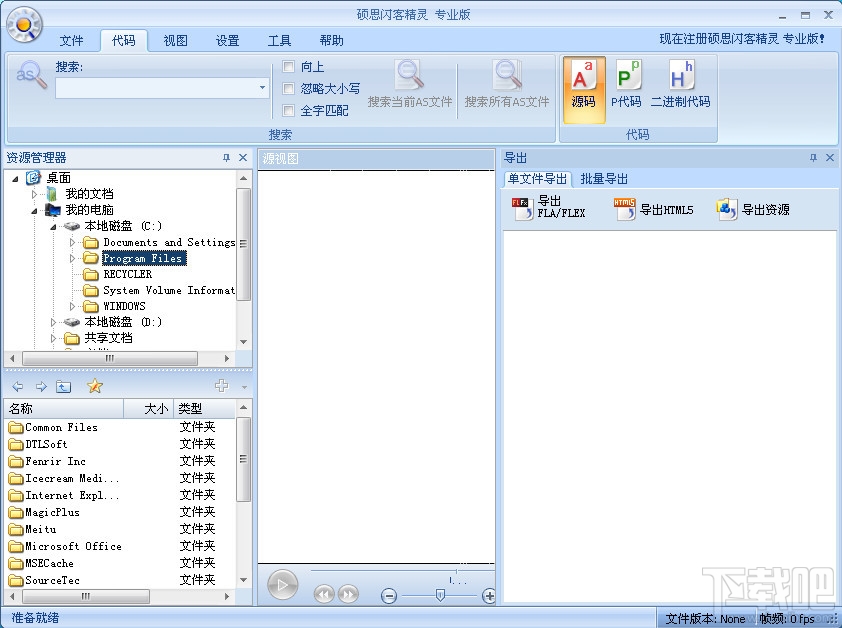The width and height of the screenshot is (842, 628).
Task: Sort file list by 类型 column
Action: tap(204, 409)
